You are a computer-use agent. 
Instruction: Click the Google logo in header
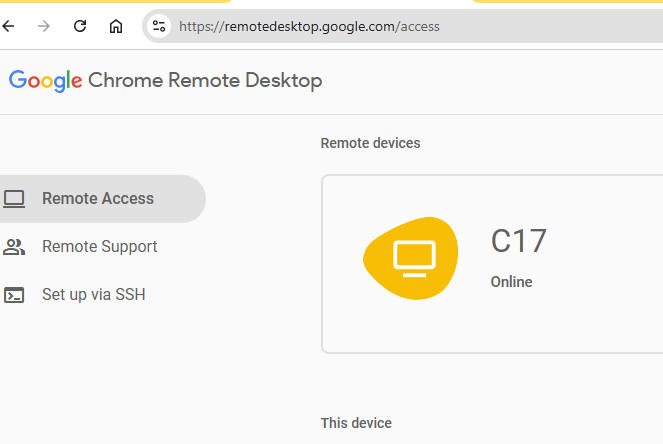[x=45, y=81]
